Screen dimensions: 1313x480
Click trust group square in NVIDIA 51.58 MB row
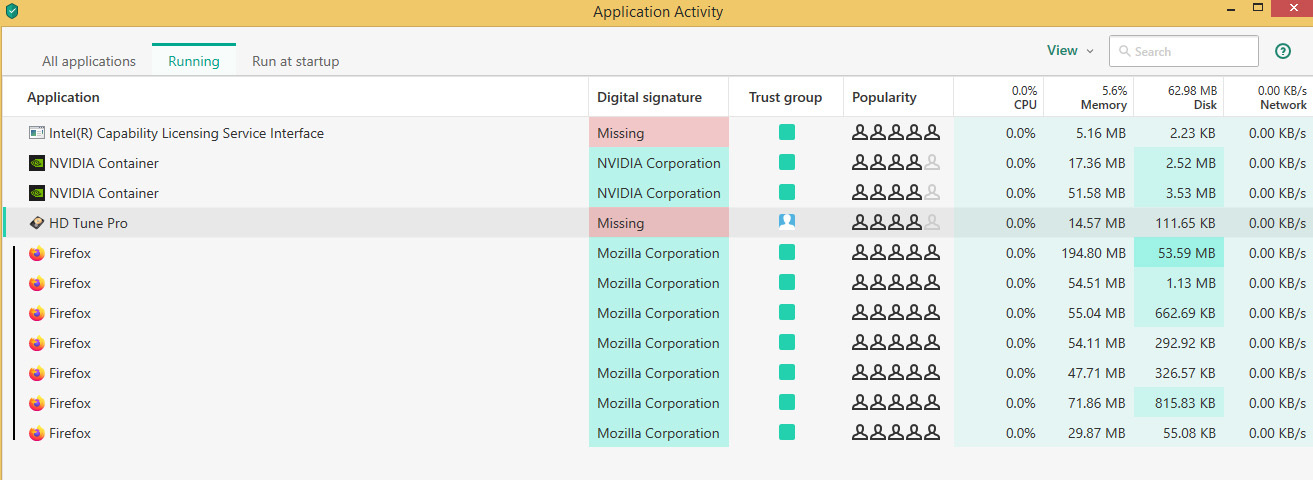[787, 192]
